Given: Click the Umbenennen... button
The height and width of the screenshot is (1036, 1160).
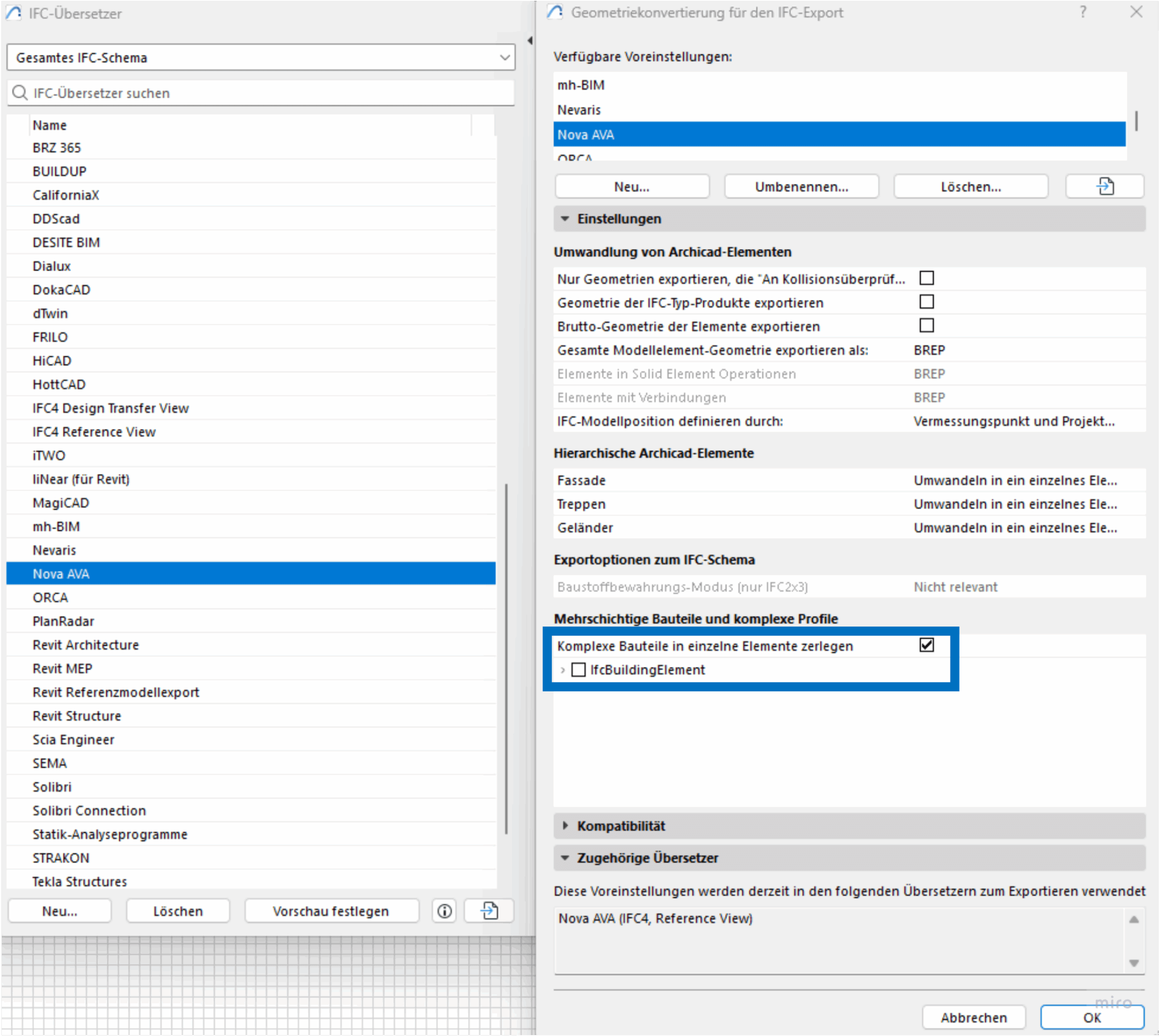Looking at the screenshot, I should (801, 187).
